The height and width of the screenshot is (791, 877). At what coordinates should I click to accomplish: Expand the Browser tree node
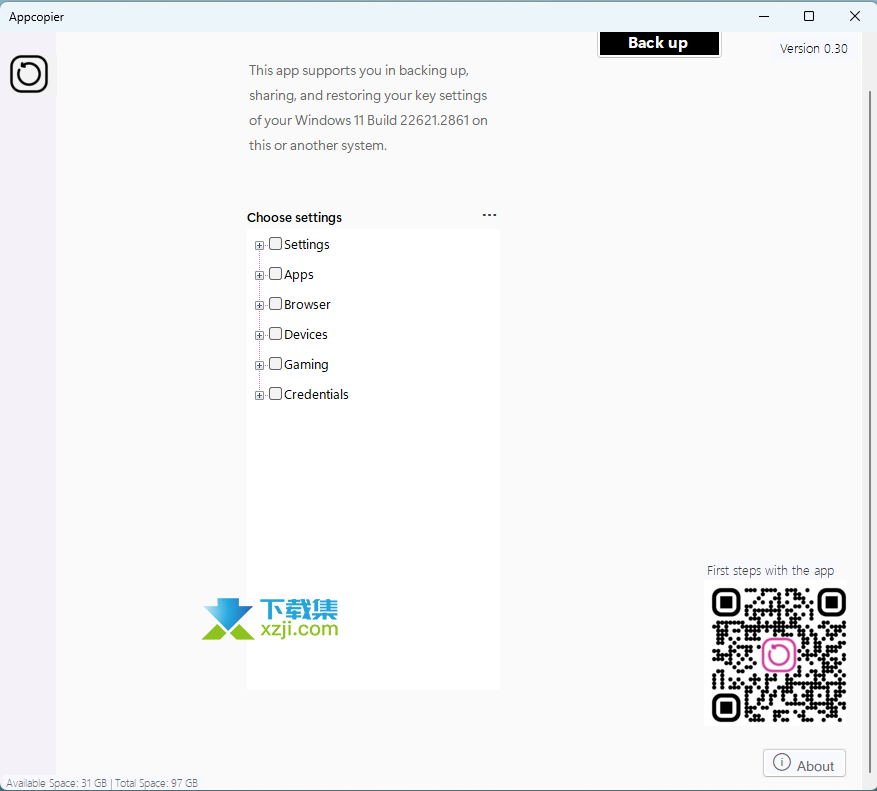pyautogui.click(x=259, y=305)
